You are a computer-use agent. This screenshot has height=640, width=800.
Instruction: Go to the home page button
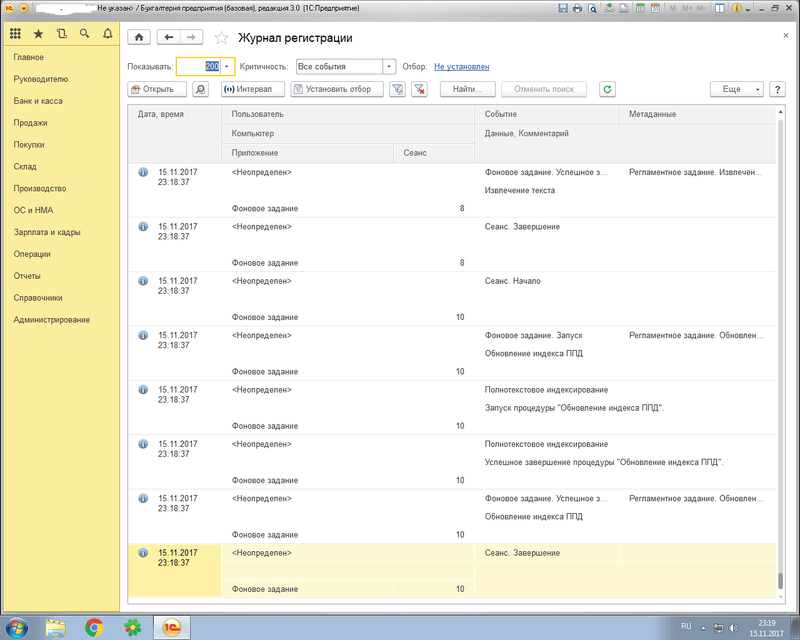coord(139,37)
